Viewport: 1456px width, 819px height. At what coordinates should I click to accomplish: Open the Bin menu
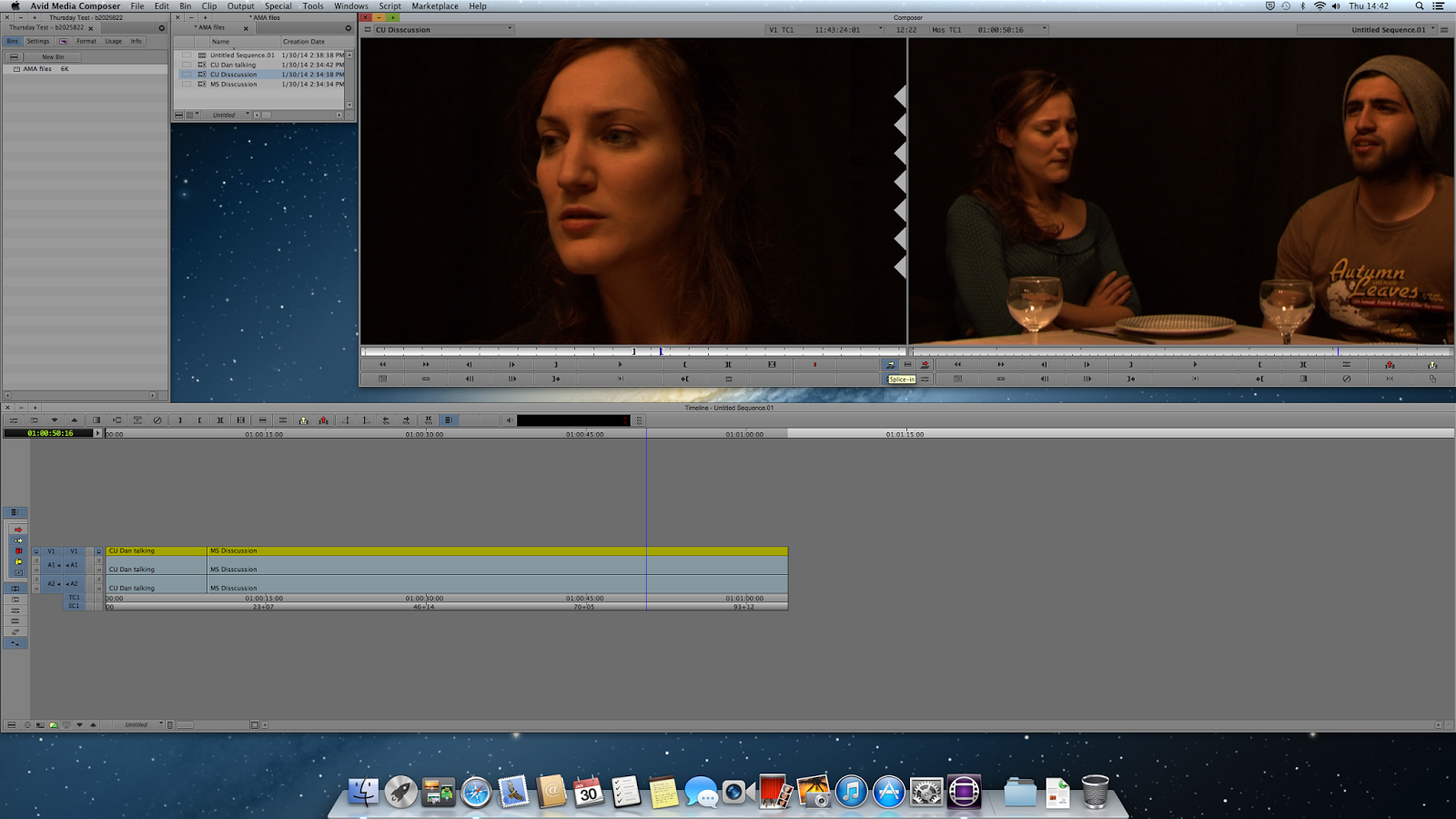[185, 5]
